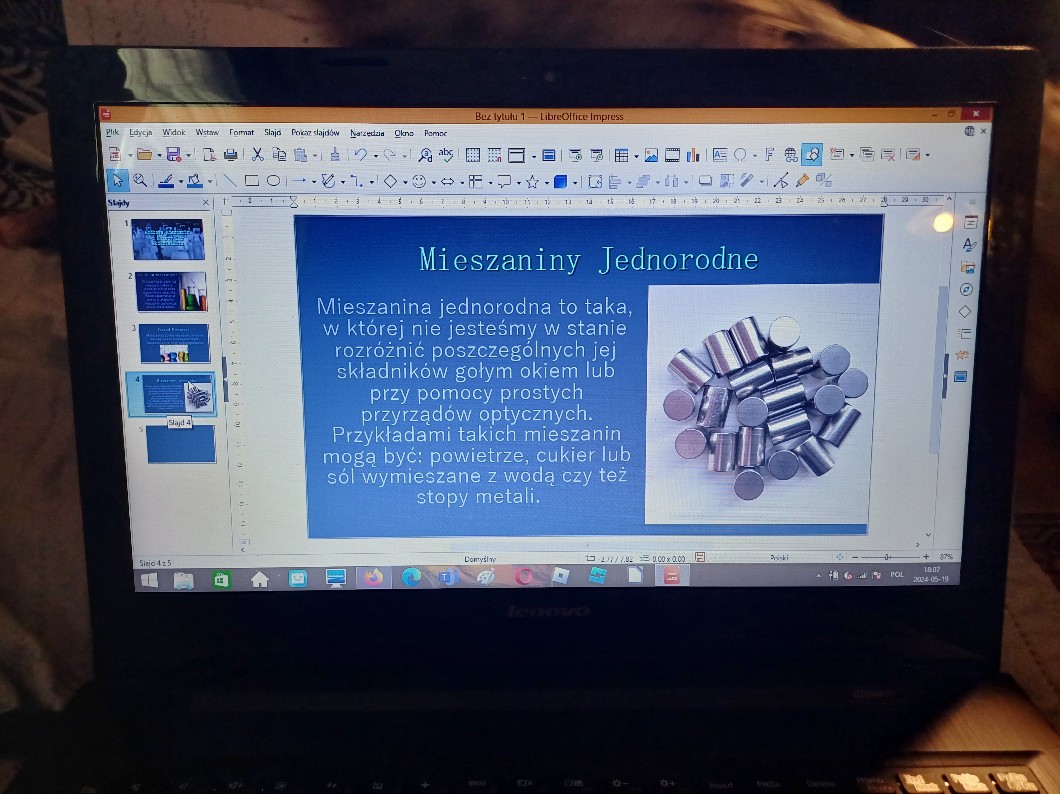Image resolution: width=1060 pixels, height=794 pixels.
Task: Insert an image using the picture icon
Action: point(651,155)
